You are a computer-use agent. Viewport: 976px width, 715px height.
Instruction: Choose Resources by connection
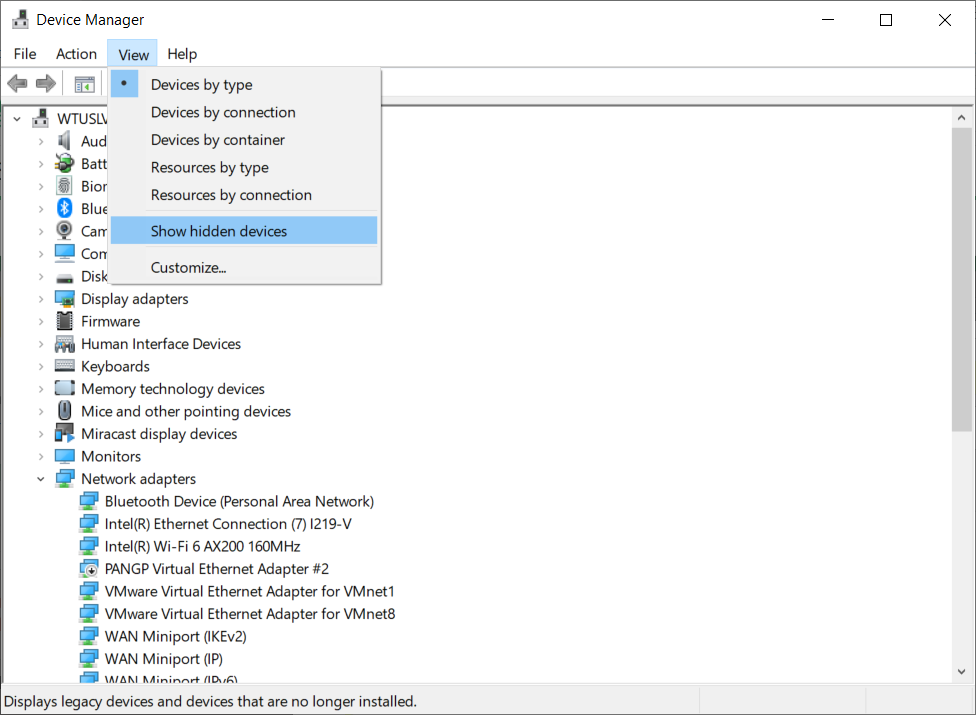(244, 195)
